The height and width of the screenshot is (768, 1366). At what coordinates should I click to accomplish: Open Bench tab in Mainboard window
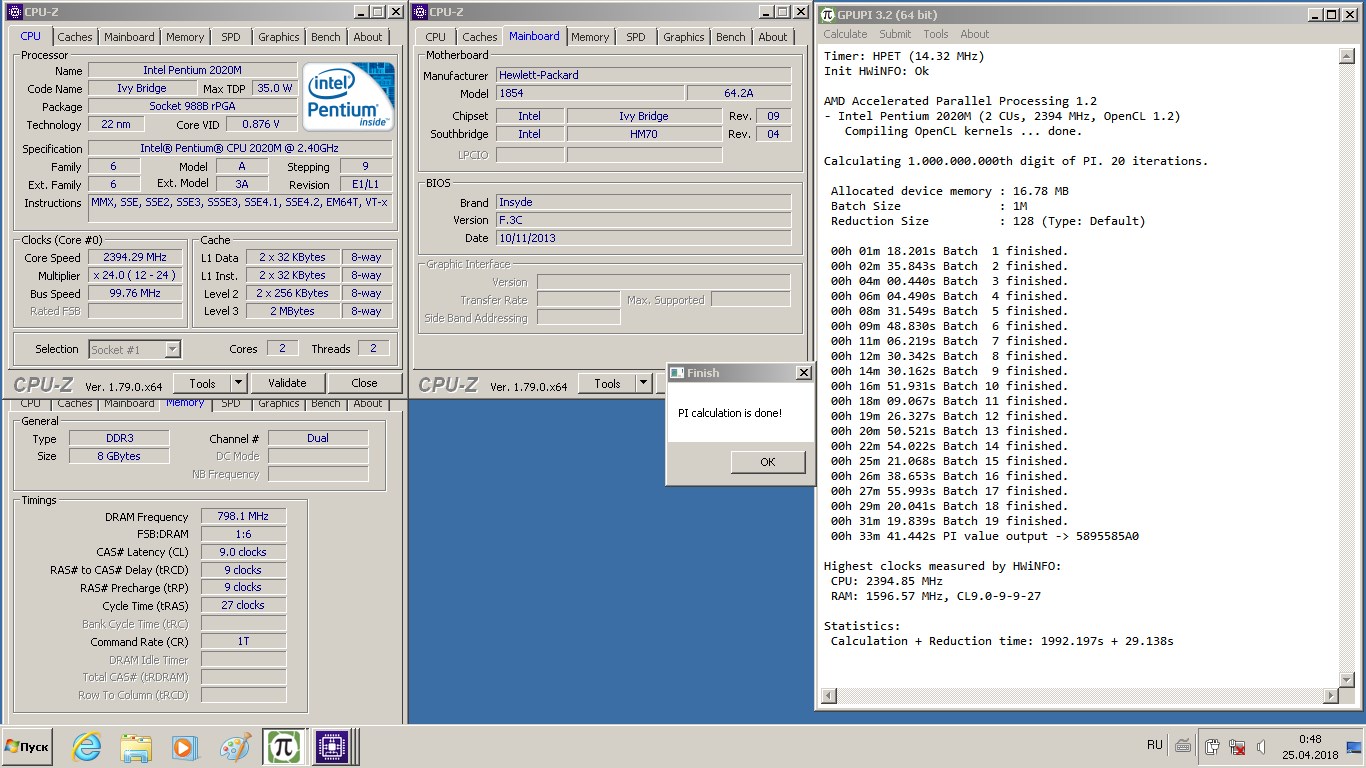731,37
